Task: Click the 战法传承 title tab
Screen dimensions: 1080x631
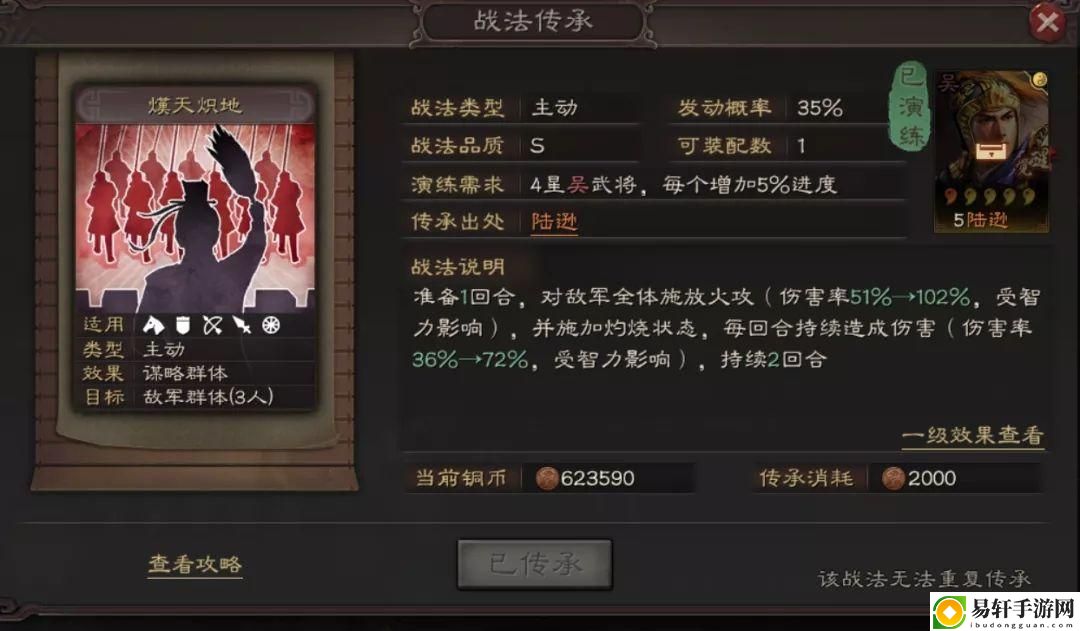Action: coord(532,22)
